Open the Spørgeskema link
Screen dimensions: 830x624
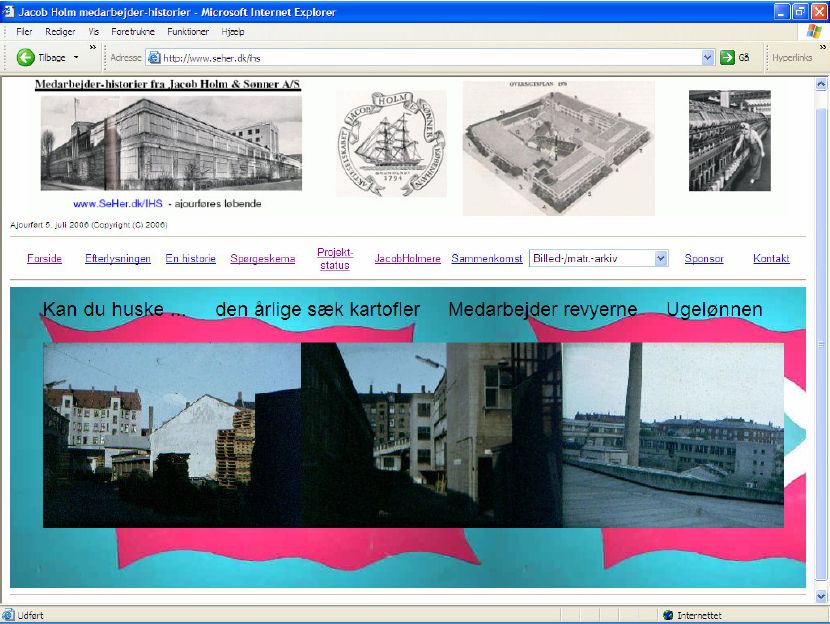(263, 258)
